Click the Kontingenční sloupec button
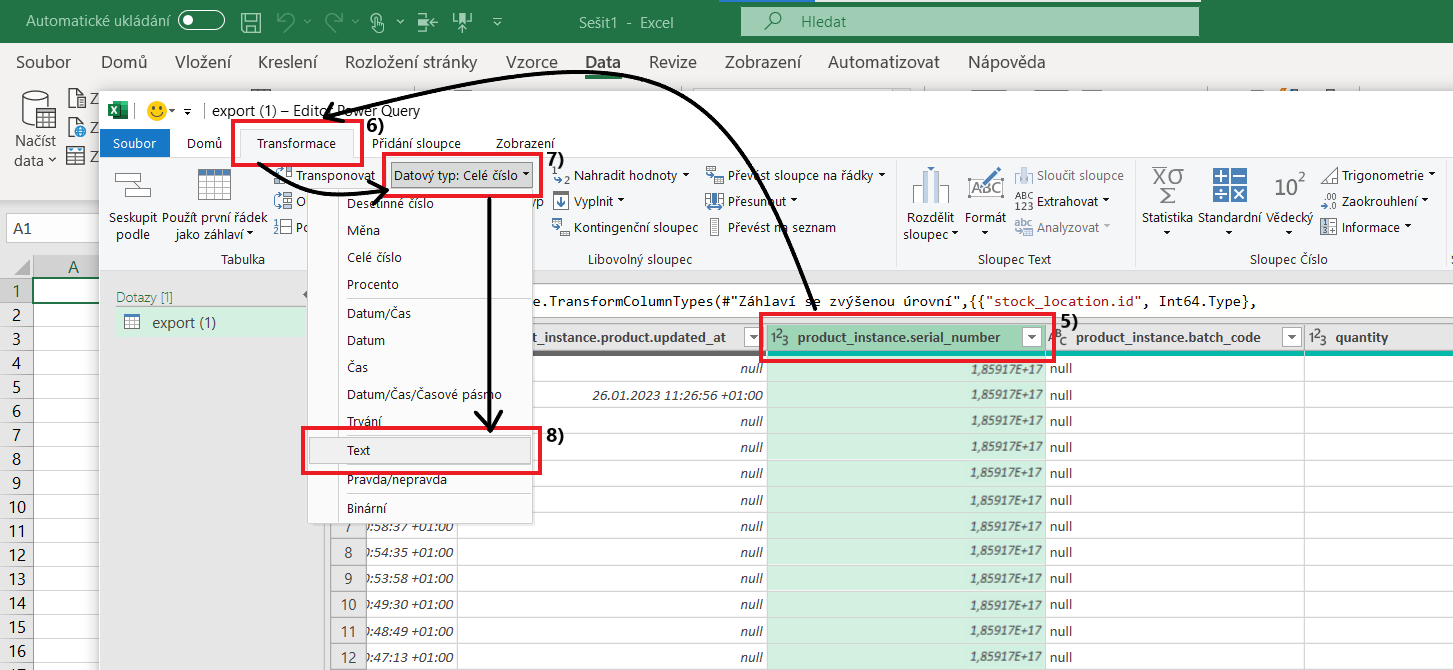 (624, 227)
